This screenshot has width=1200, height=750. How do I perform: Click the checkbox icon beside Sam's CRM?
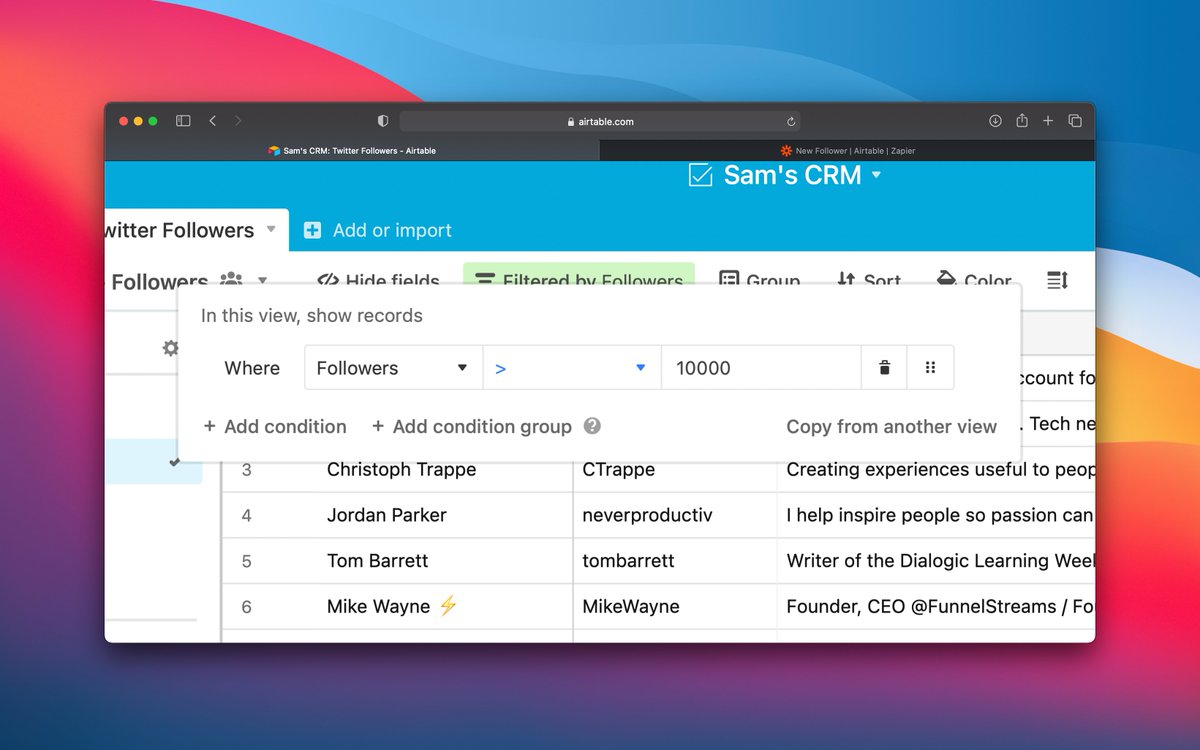701,175
